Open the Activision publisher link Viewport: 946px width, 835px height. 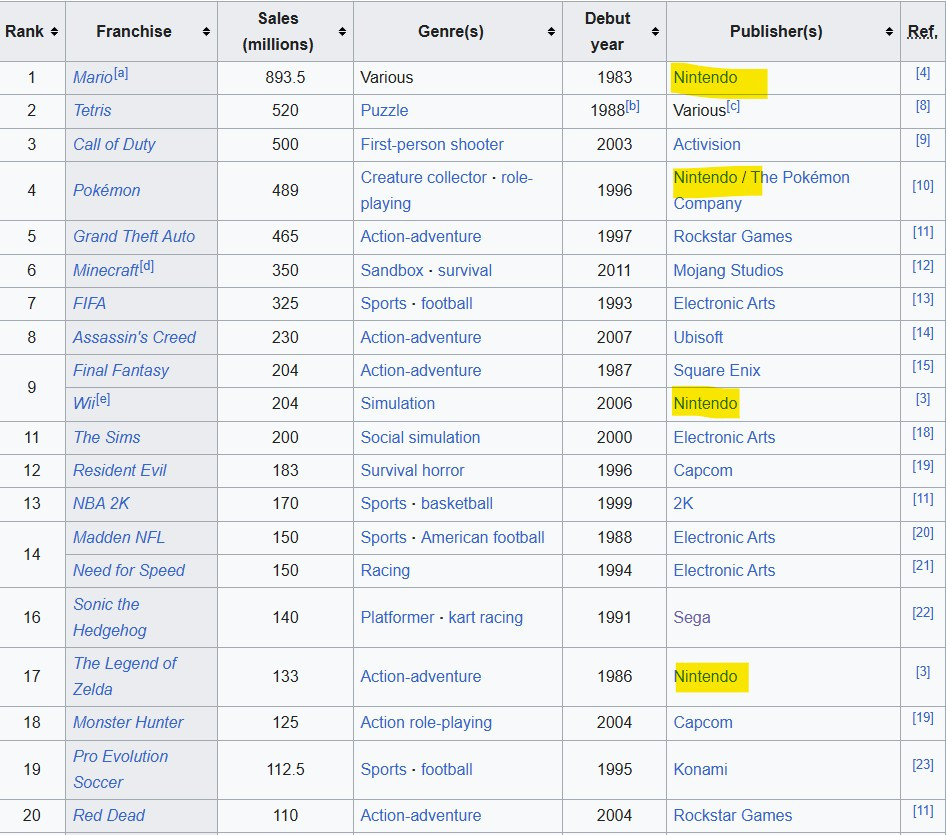(x=706, y=144)
